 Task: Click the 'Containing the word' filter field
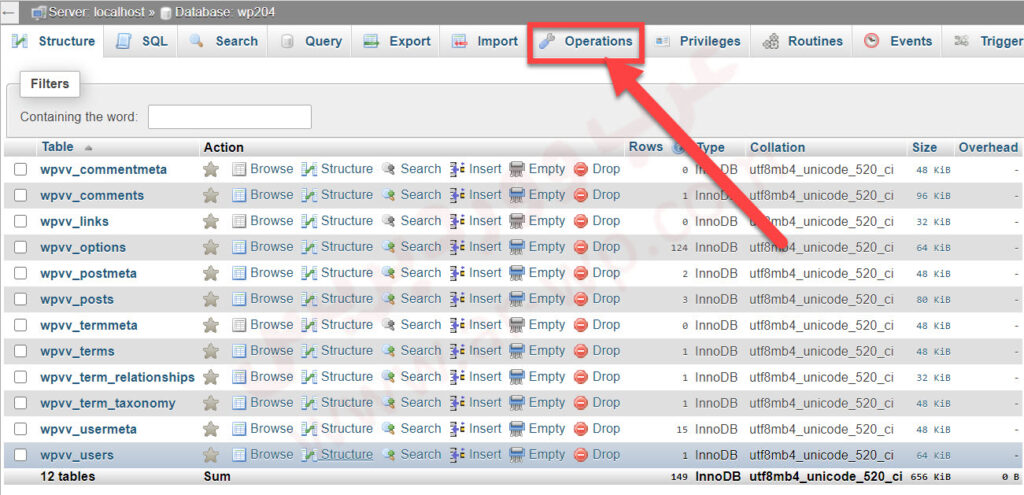point(229,117)
